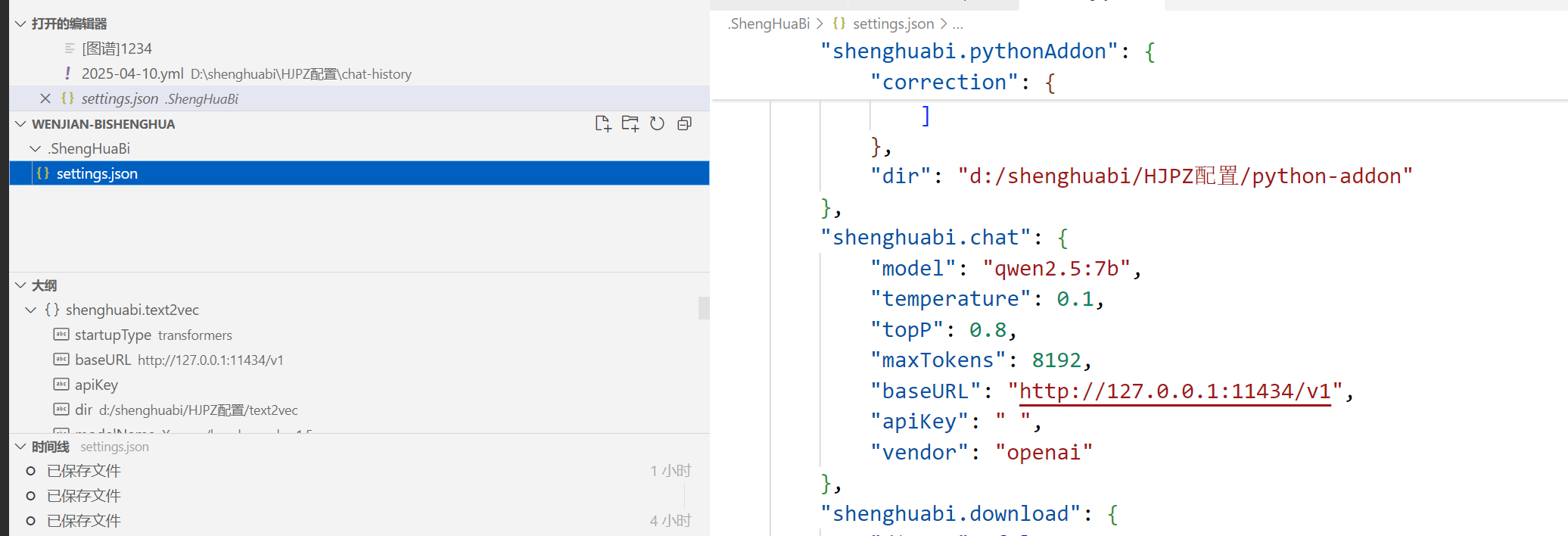
Task: Collapse the 打开的编辑器 section
Action: 20,23
